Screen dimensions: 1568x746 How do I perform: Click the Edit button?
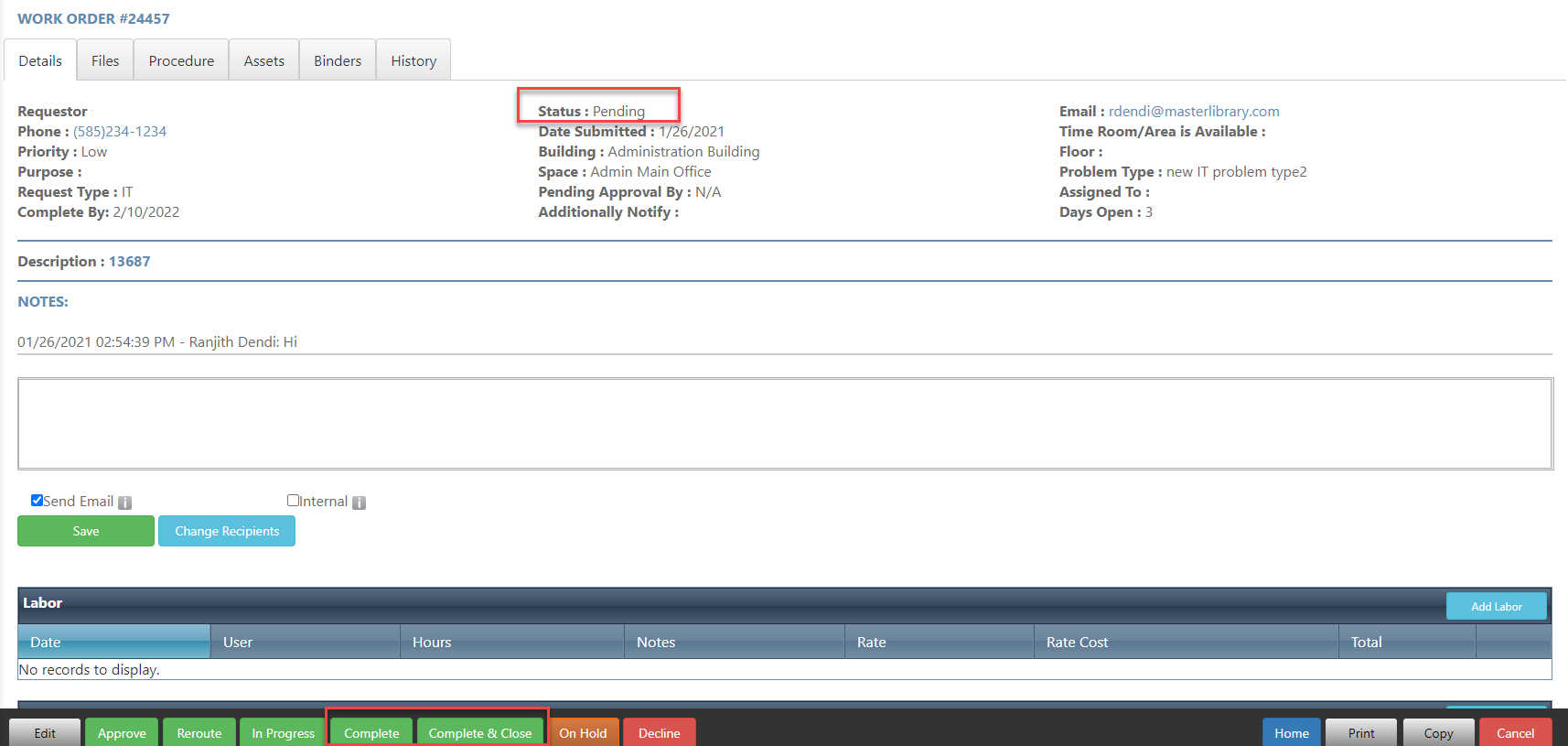(x=45, y=732)
